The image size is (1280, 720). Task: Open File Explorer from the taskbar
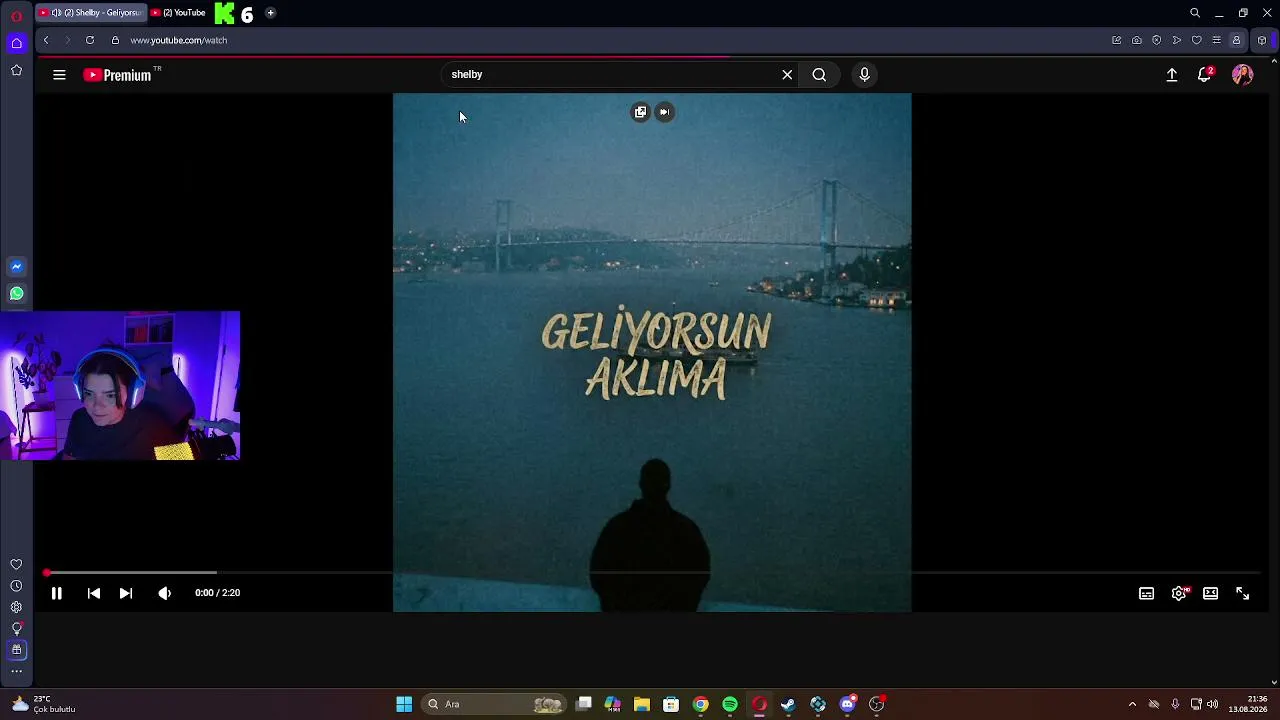pyautogui.click(x=642, y=704)
